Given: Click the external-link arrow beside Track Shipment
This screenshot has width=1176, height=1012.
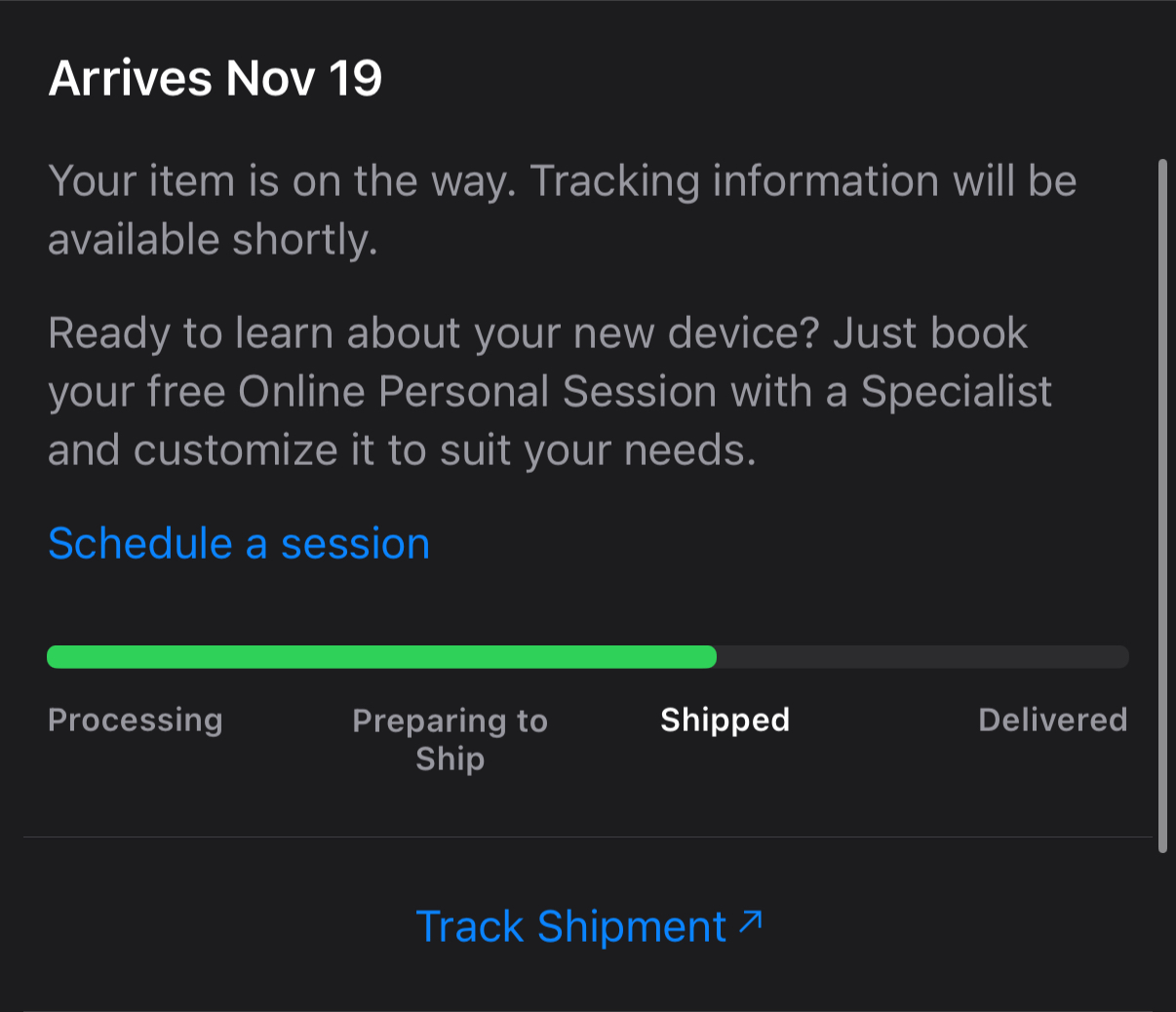Looking at the screenshot, I should pos(750,921).
